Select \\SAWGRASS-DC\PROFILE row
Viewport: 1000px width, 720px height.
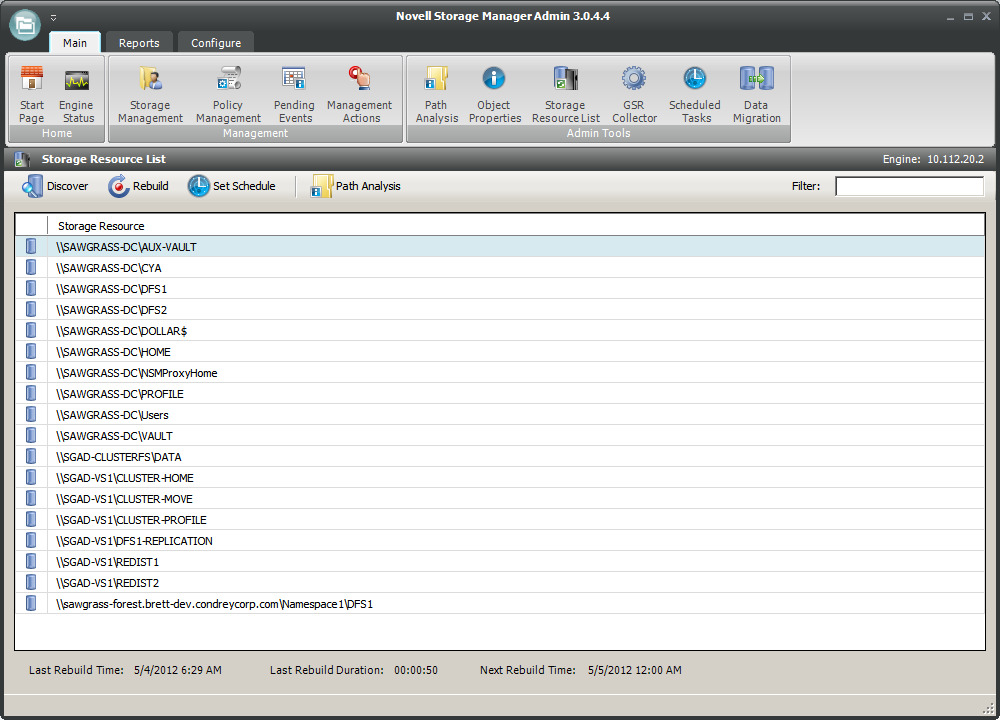[x=500, y=394]
